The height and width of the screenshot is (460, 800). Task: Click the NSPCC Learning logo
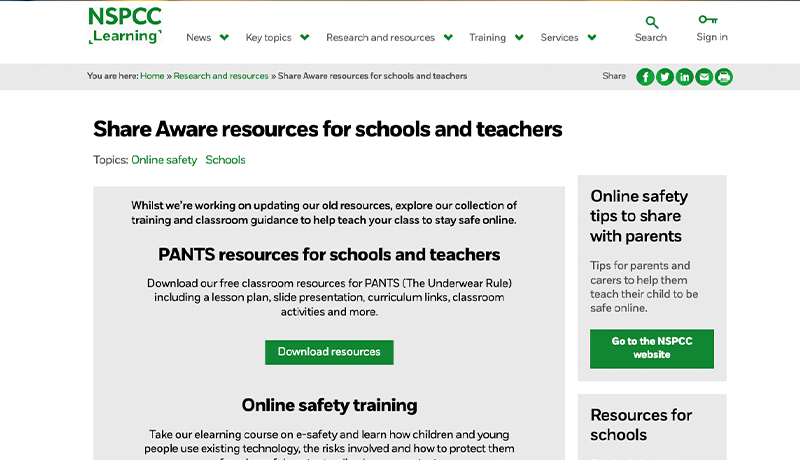point(125,26)
